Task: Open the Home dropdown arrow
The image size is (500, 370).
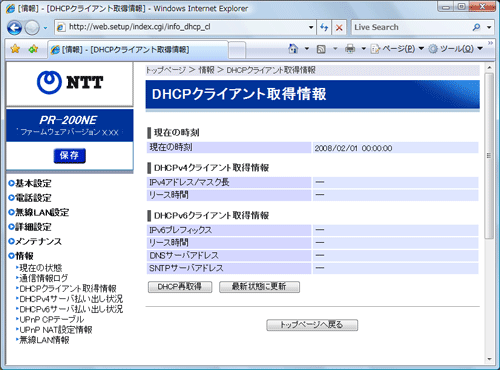Action: 307,49
